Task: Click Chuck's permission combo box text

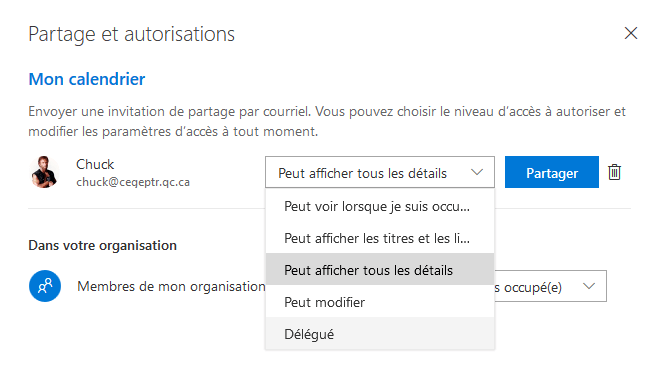Action: click(x=362, y=173)
